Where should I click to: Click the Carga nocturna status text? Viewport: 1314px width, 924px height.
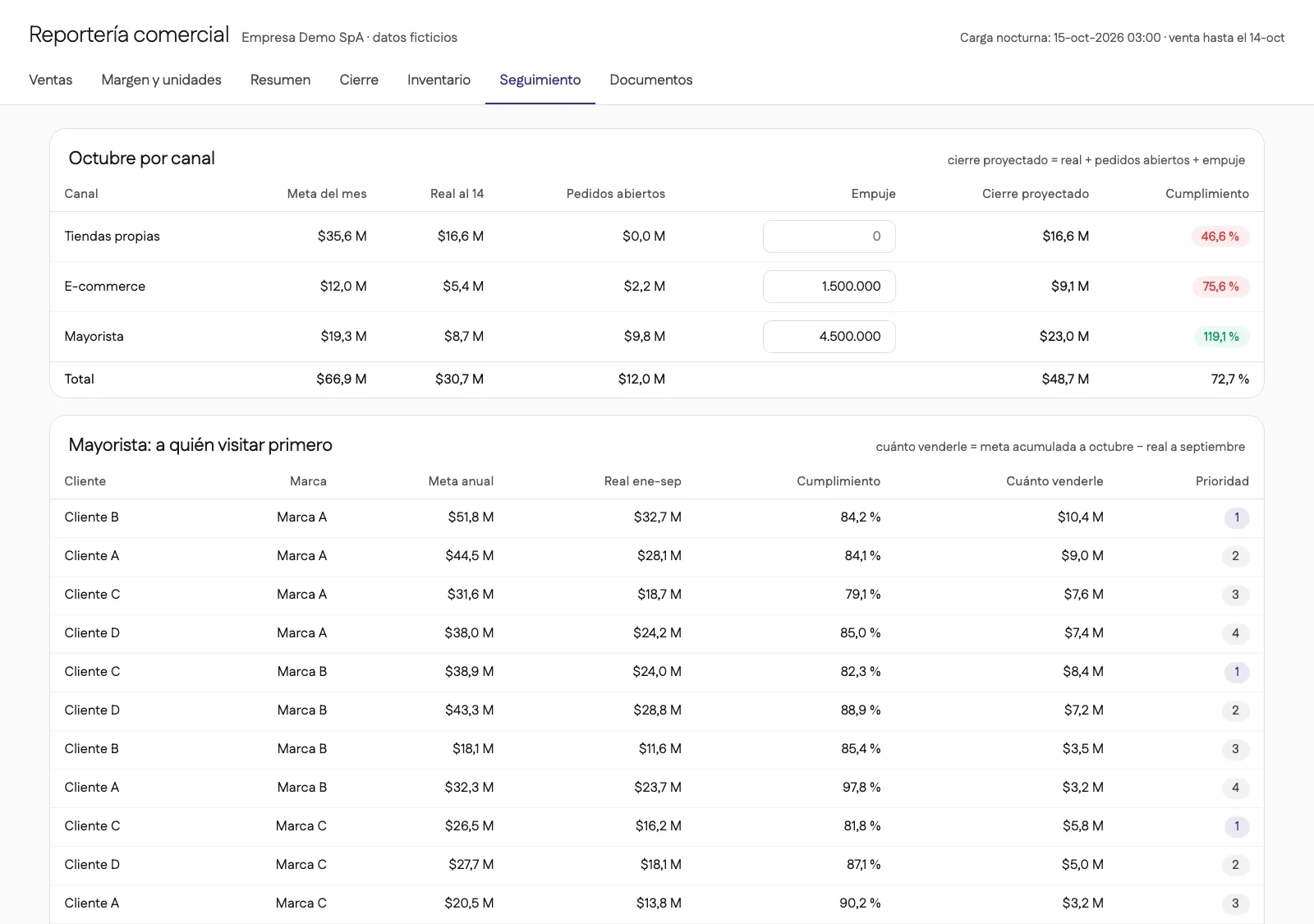1122,38
